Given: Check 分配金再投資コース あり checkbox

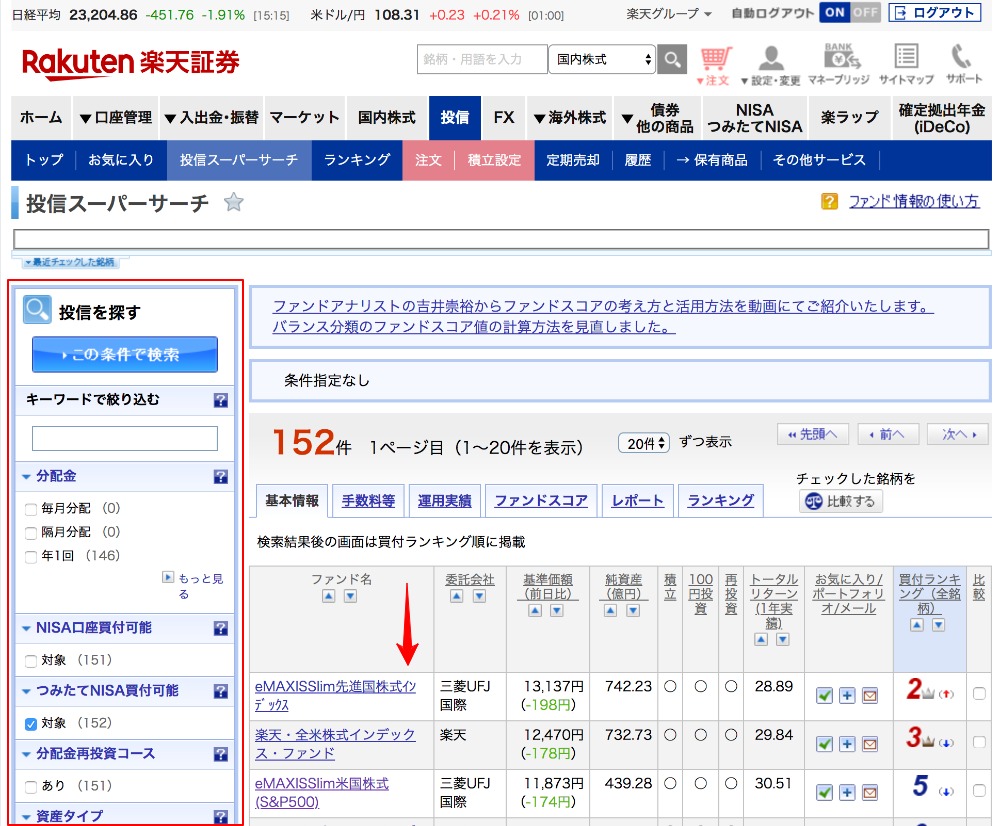Looking at the screenshot, I should 31,786.
